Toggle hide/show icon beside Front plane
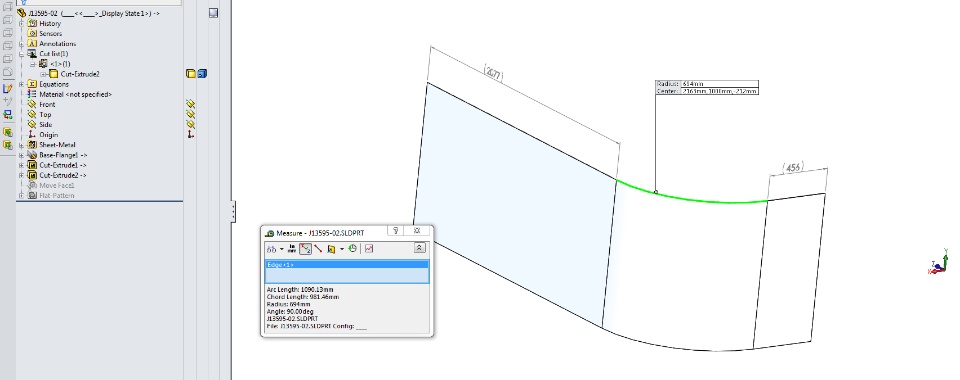Screen dimensions: 960x380 coord(190,105)
